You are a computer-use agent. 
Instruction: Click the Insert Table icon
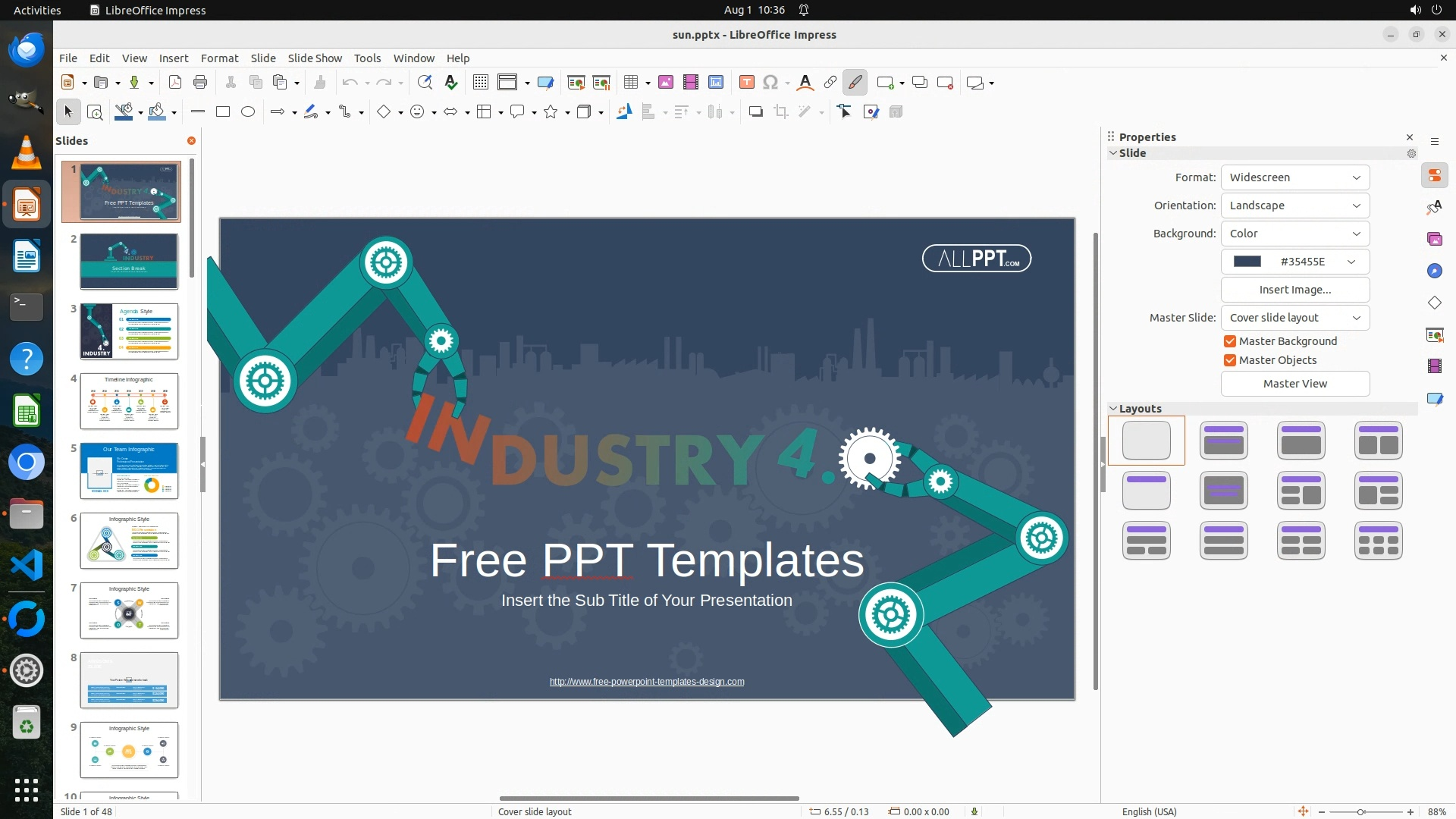[630, 83]
